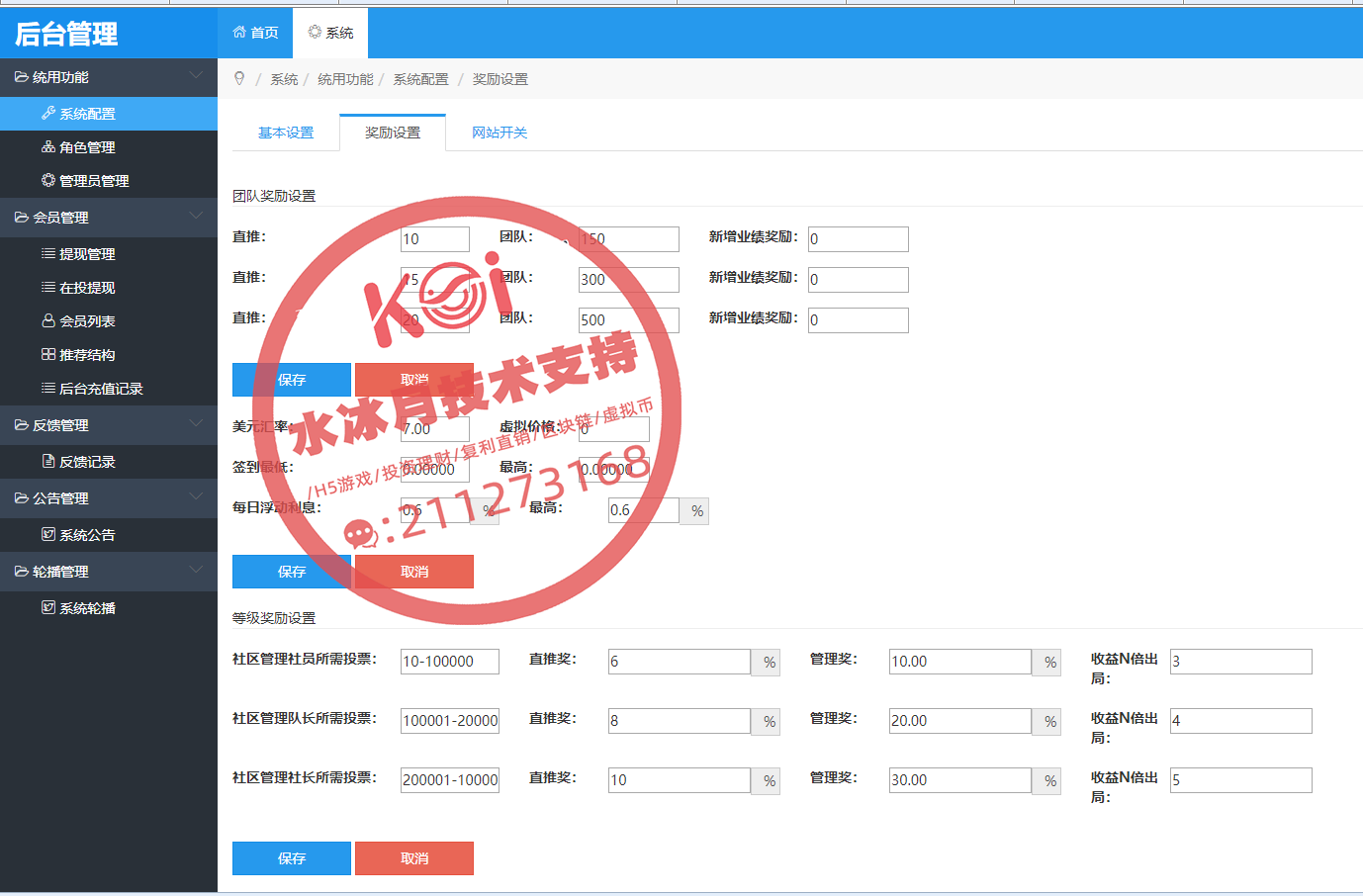Click the third row's 新增业绩奖励 input
Screen dimensions: 1363x896
tap(859, 320)
